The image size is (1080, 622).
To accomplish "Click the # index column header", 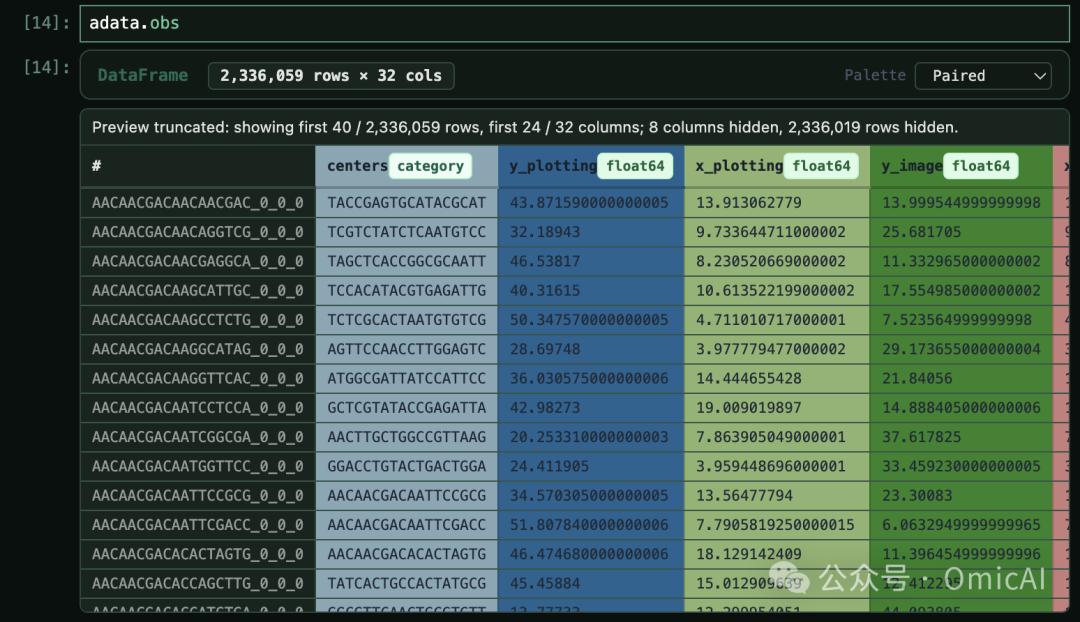I will pyautogui.click(x=198, y=166).
